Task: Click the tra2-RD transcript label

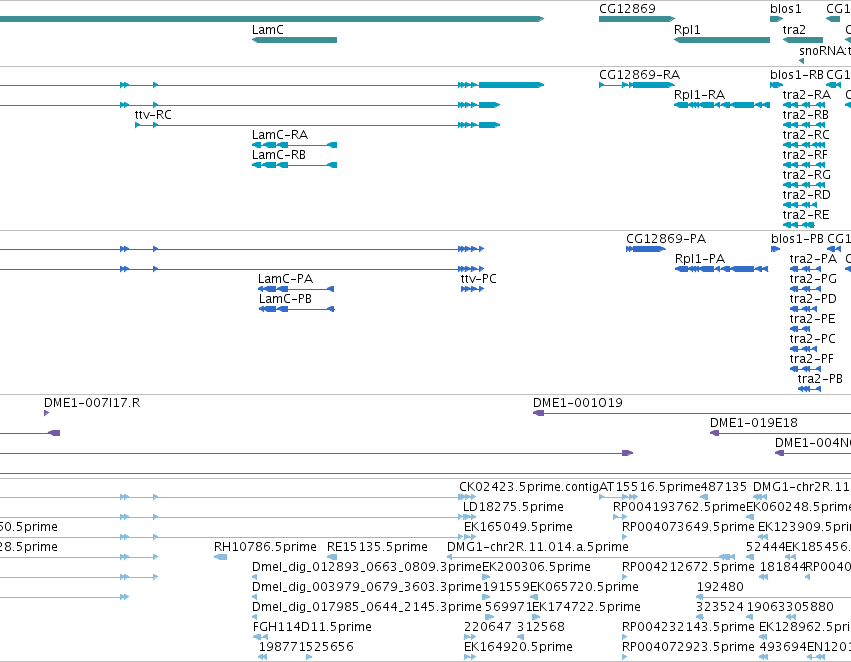Action: coord(806,194)
